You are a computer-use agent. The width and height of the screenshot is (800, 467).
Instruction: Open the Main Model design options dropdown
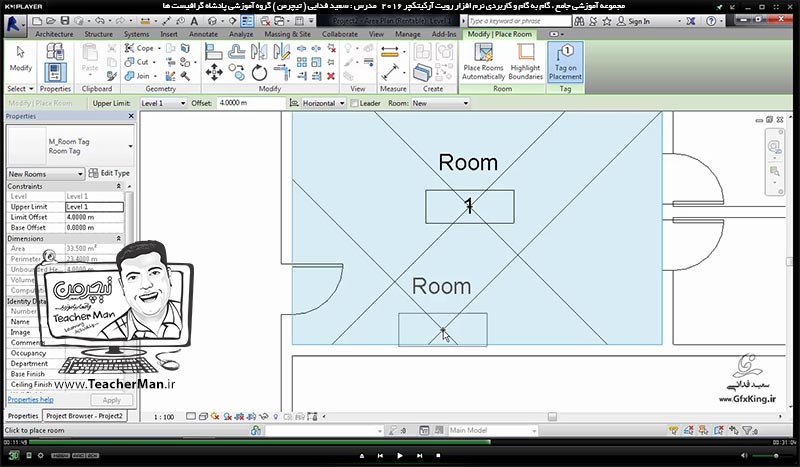[x=492, y=430]
